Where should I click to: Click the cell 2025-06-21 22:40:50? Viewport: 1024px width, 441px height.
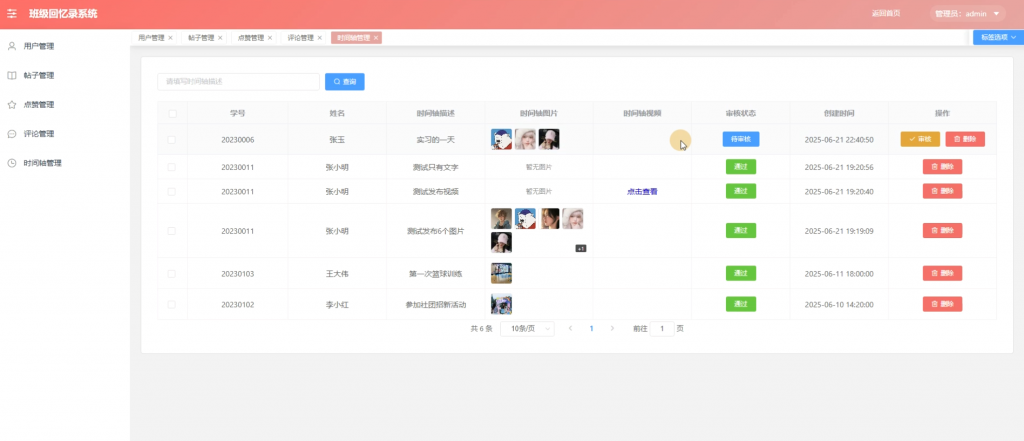(x=839, y=140)
